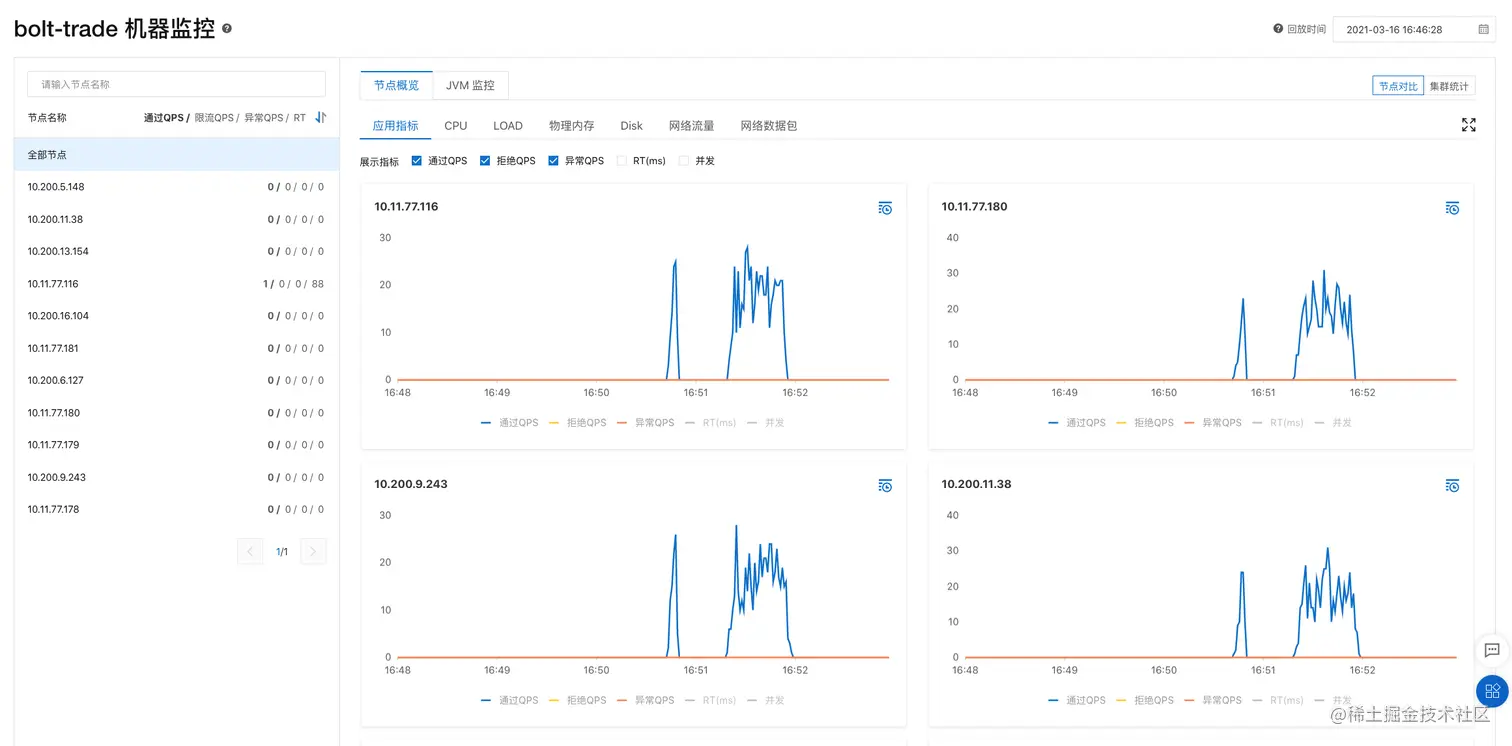Switch to the JVM 监控 tab

click(x=470, y=85)
